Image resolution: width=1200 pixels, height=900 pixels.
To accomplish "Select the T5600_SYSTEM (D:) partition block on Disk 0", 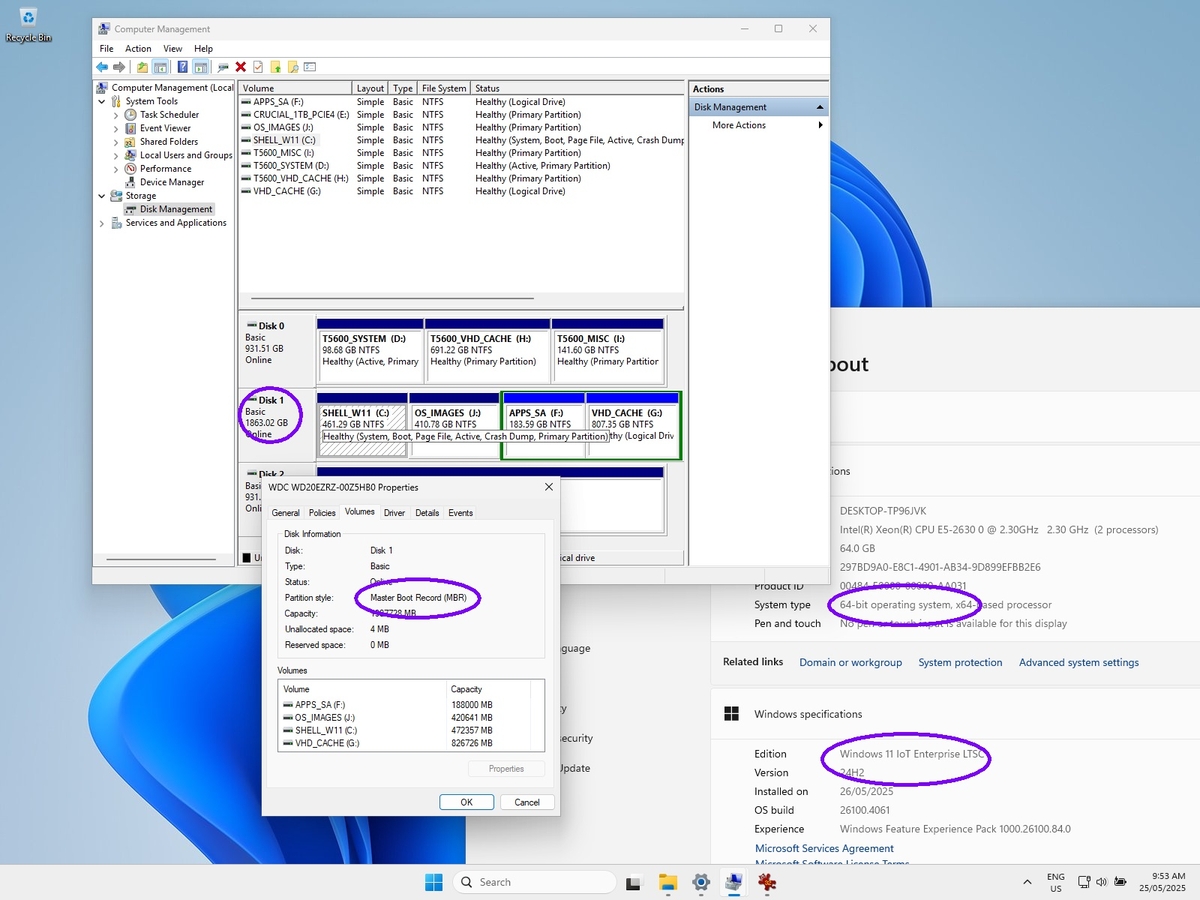I will (x=370, y=350).
